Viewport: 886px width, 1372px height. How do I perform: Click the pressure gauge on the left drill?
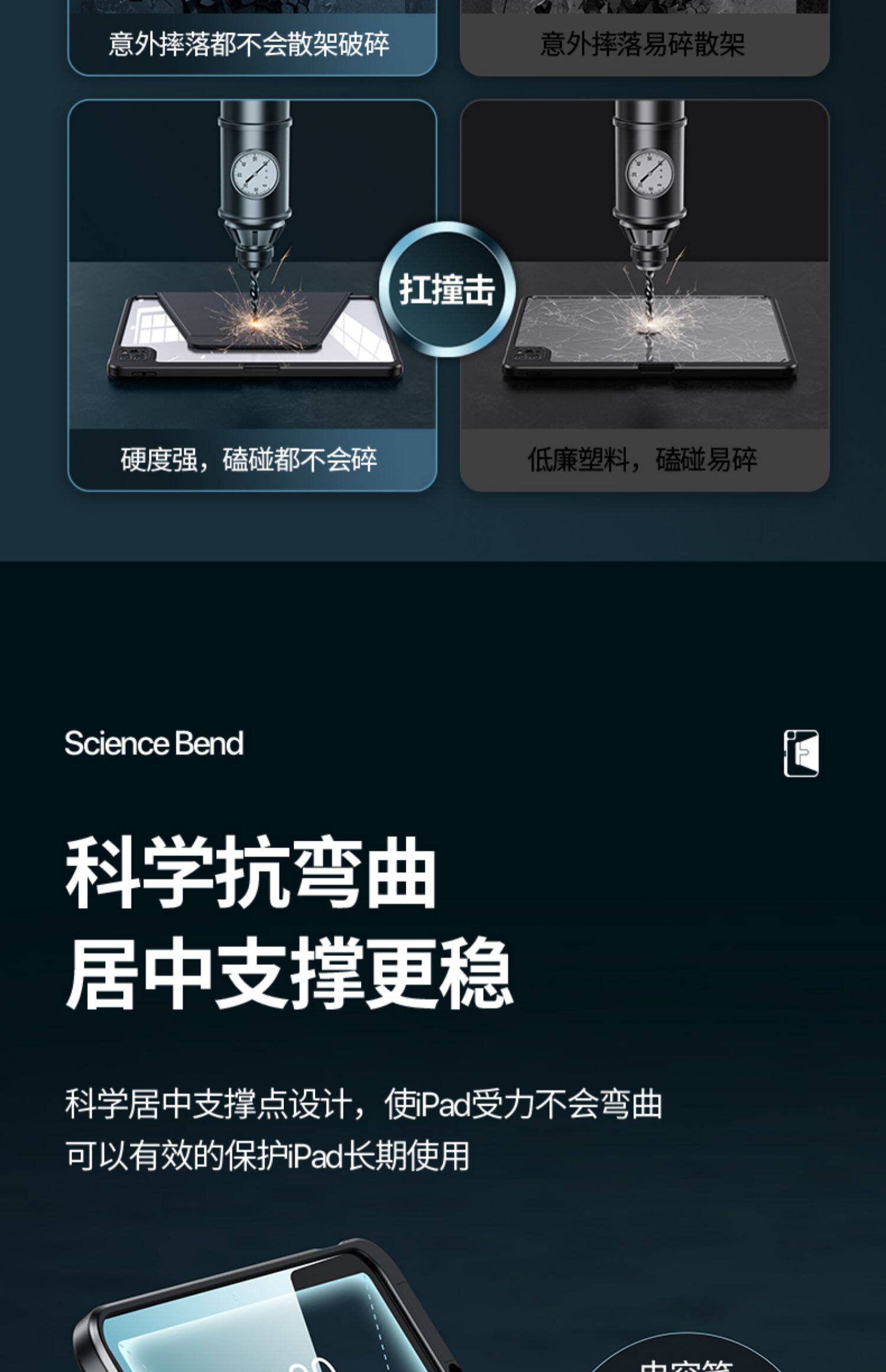[255, 174]
